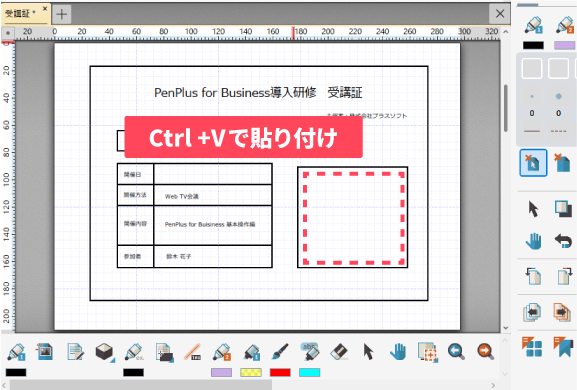Screen dimensions: 577x390
Task: Click the orange magnifier with right arrow
Action: tap(485, 352)
